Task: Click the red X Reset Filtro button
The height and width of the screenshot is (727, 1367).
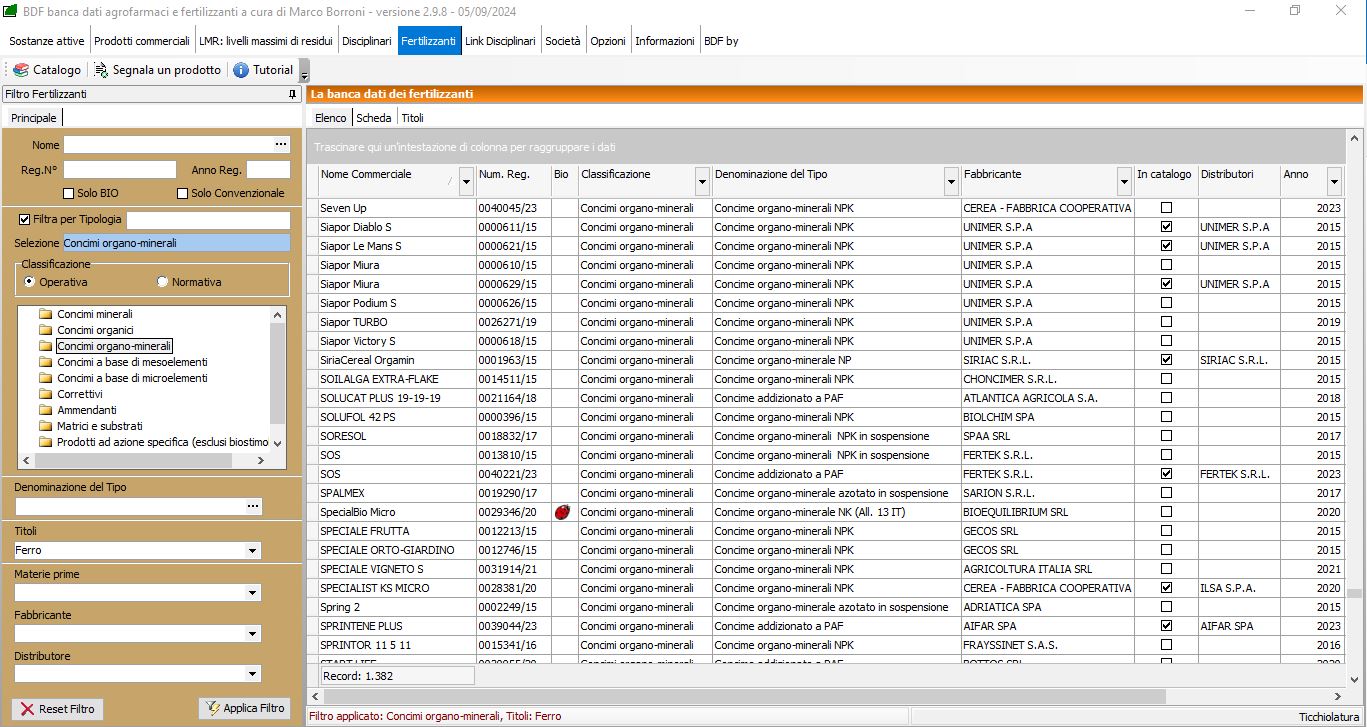Action: [58, 709]
